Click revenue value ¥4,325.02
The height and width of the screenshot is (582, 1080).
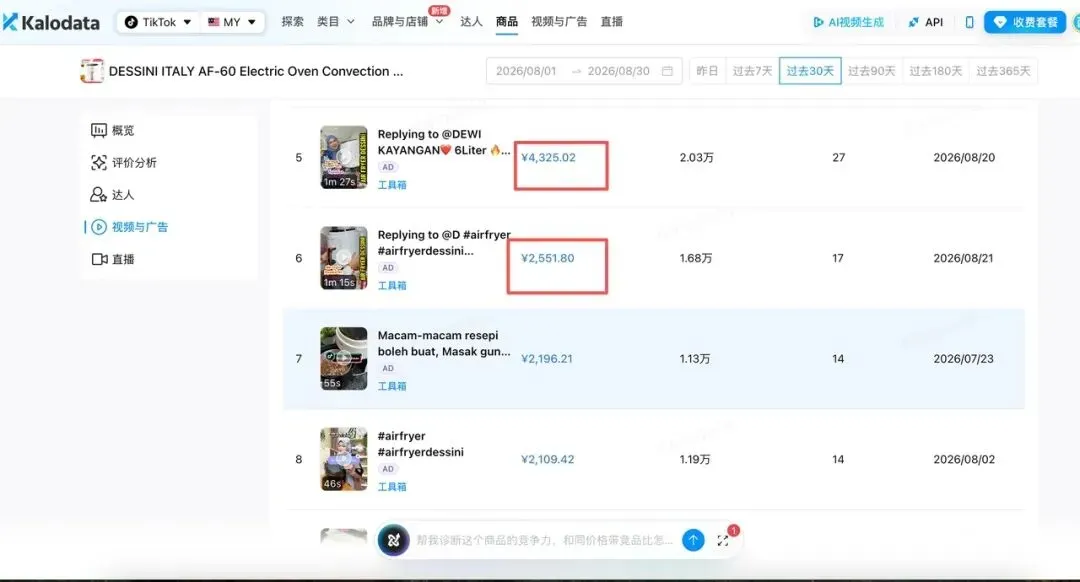point(548,157)
